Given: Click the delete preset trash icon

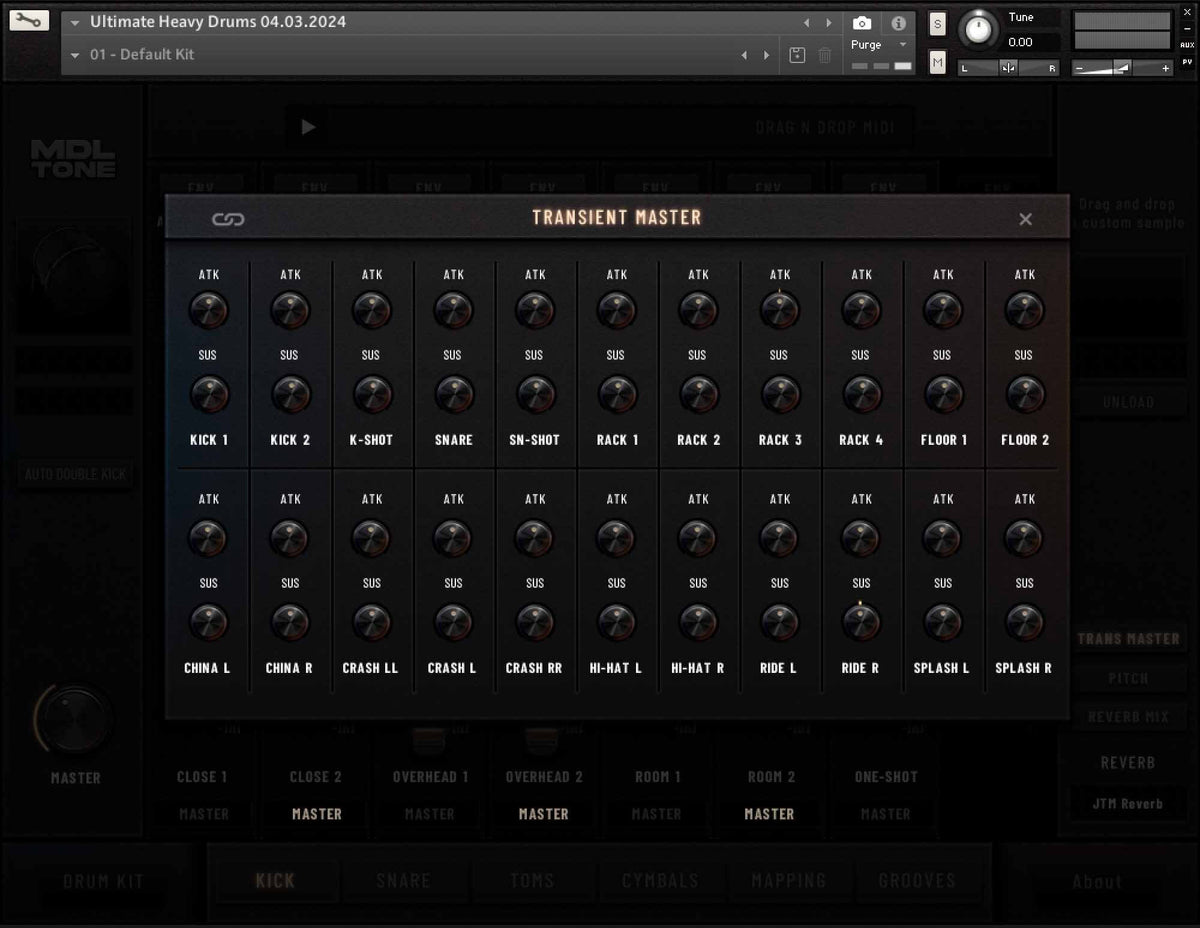Looking at the screenshot, I should (825, 55).
